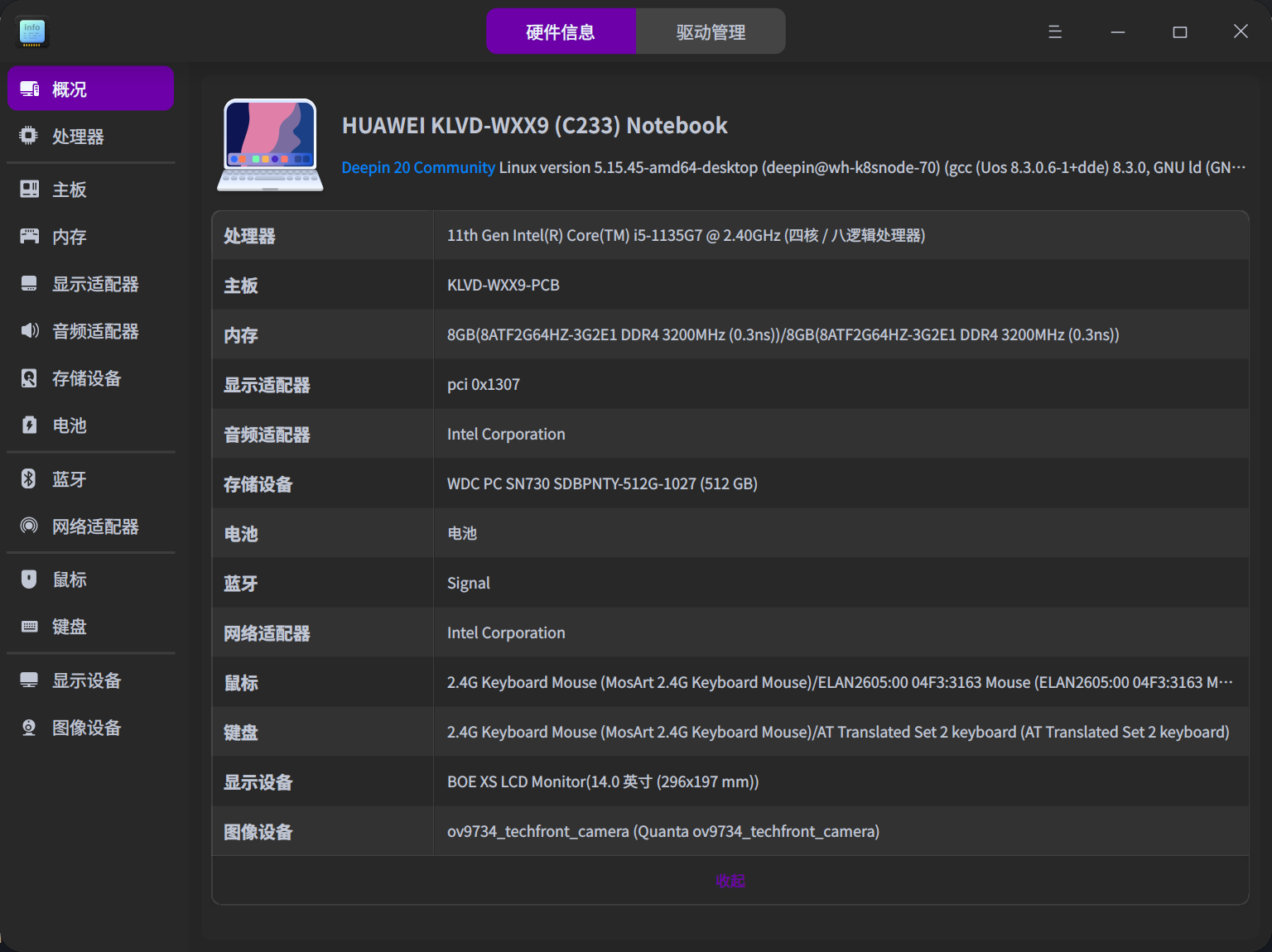Select the i5-1135G7 processor value text
The width and height of the screenshot is (1272, 952).
tap(686, 235)
